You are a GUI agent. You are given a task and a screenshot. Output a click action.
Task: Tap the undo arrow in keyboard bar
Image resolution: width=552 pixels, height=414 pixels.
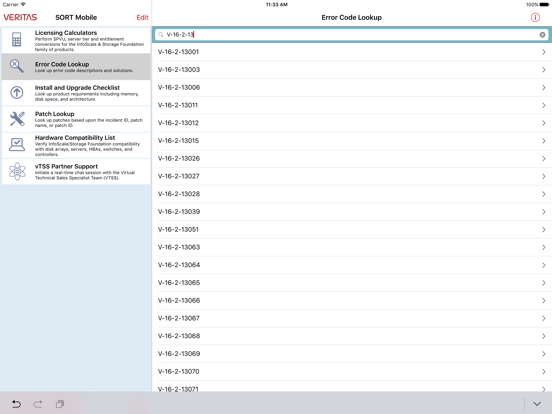(16, 404)
